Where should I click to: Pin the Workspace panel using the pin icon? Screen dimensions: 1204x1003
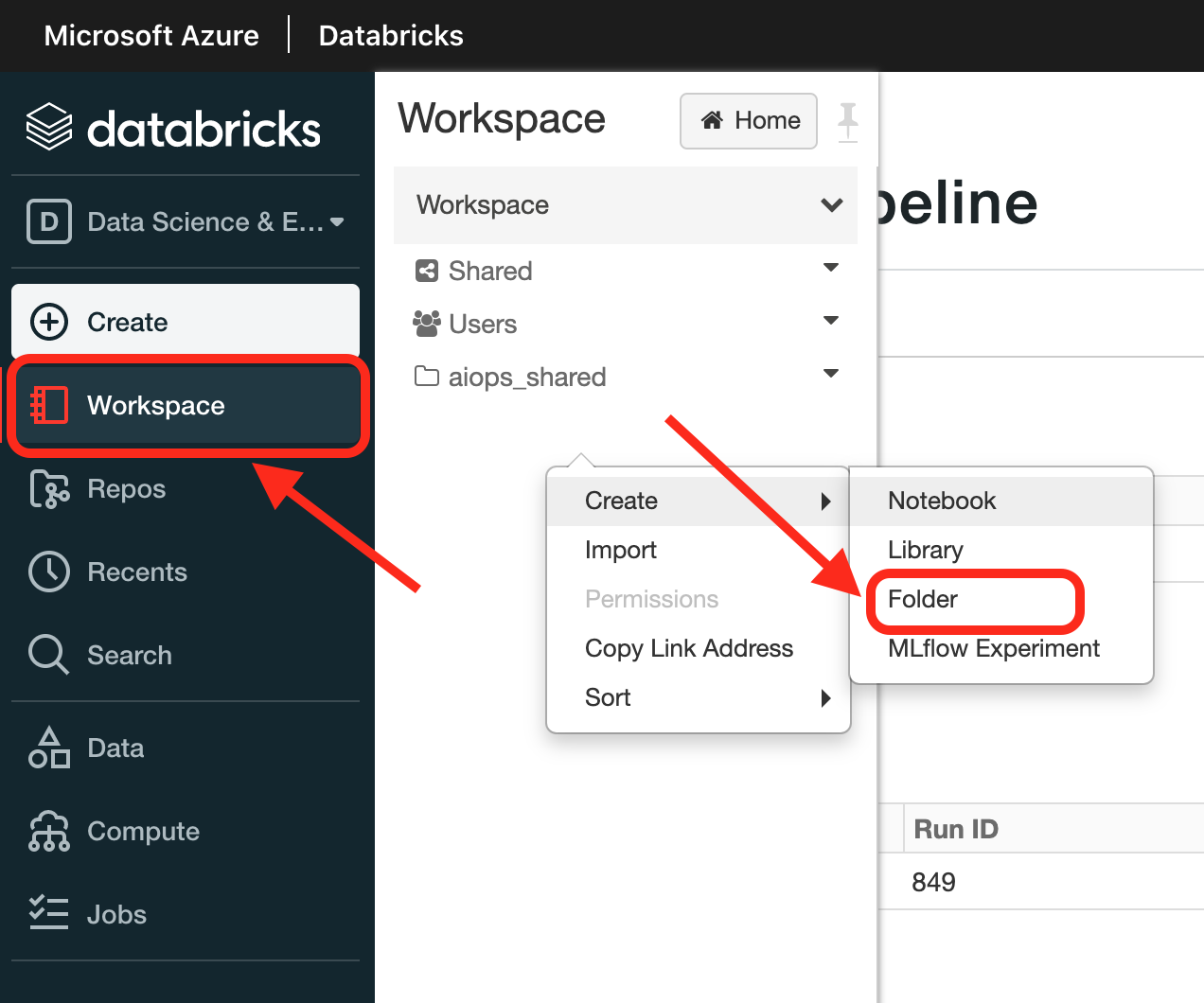(x=849, y=120)
